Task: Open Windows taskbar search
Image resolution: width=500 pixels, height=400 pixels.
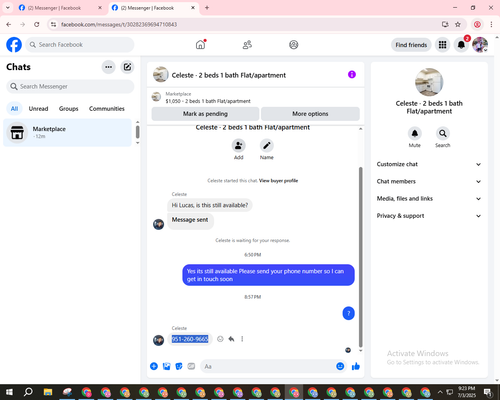Action: click(x=28, y=392)
